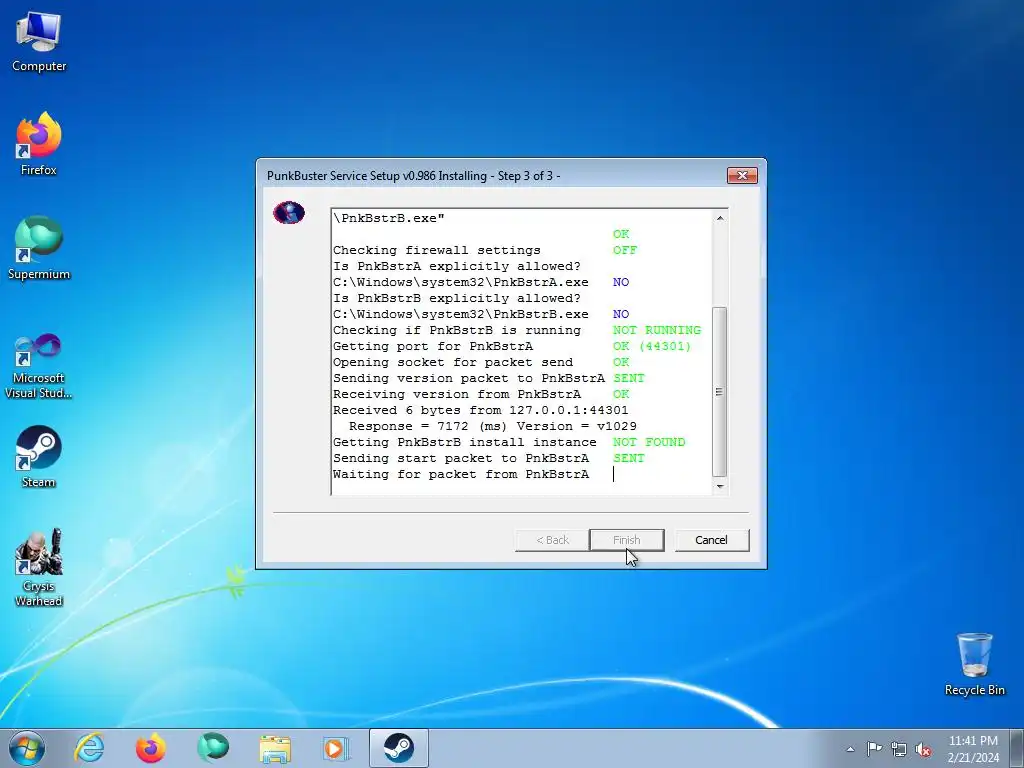This screenshot has width=1024, height=768.
Task: Click the Cancel button in PunkBuster setup
Action: (711, 540)
